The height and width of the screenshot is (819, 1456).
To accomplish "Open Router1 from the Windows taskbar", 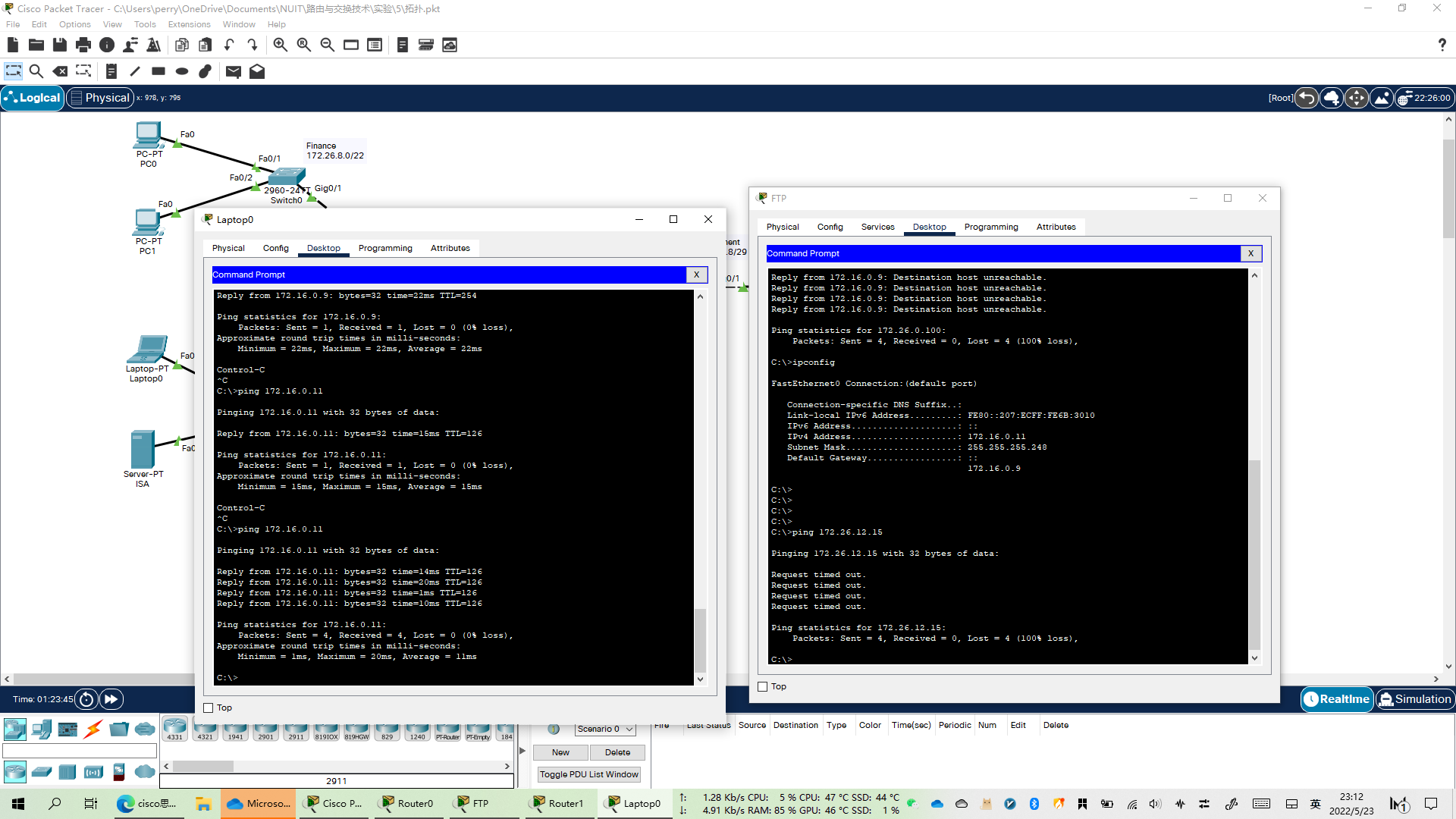I will [x=558, y=803].
